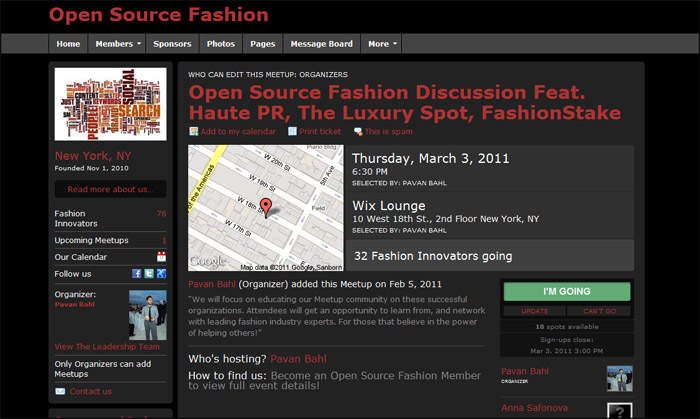Click the UPDATE RSVP button

coord(535,311)
